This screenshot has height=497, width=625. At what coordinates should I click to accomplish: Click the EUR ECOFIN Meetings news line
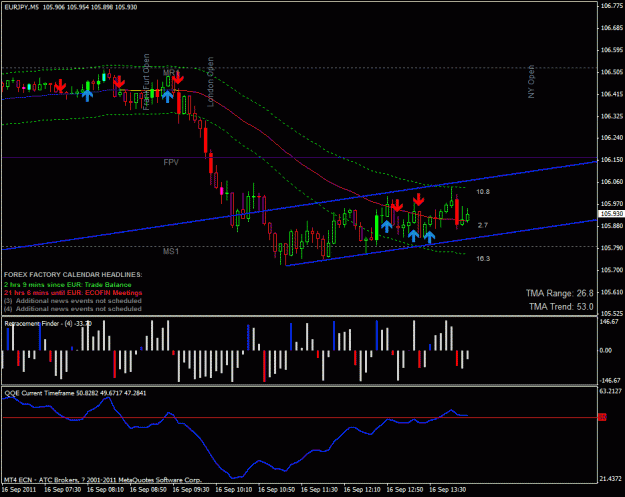[73, 293]
